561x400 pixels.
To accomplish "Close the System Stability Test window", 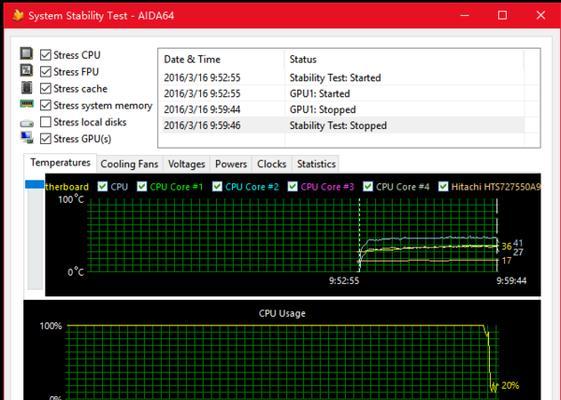I will click(x=541, y=15).
